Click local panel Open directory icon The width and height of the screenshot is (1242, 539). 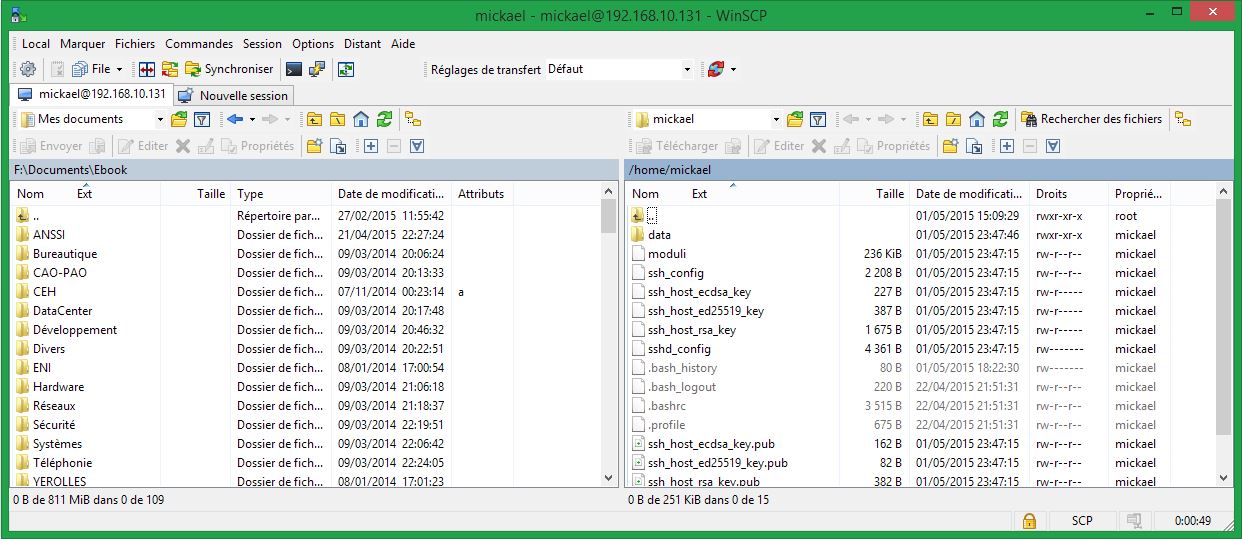point(179,119)
